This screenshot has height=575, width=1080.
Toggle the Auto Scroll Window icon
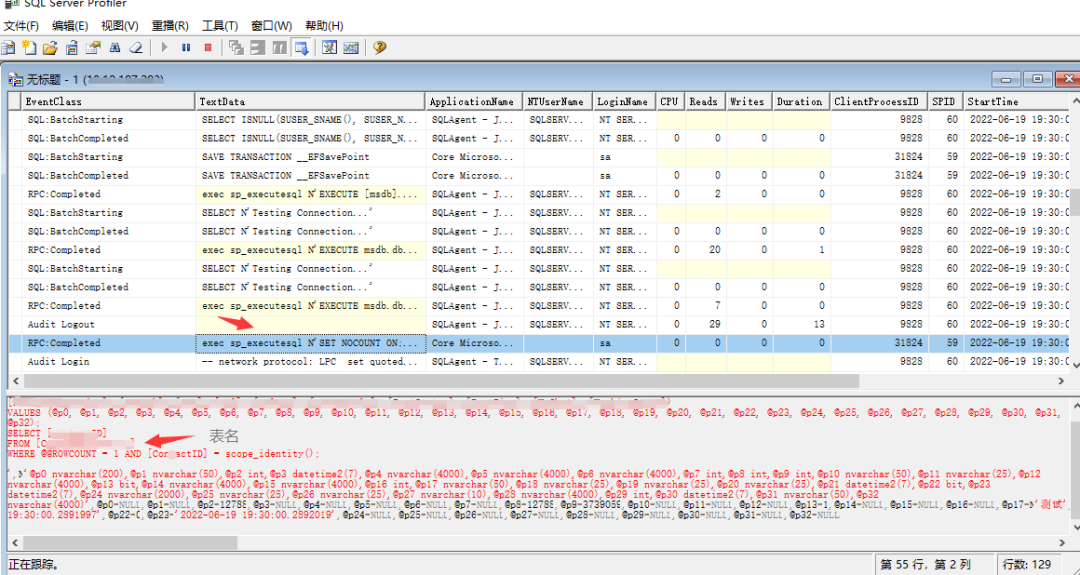pos(301,48)
